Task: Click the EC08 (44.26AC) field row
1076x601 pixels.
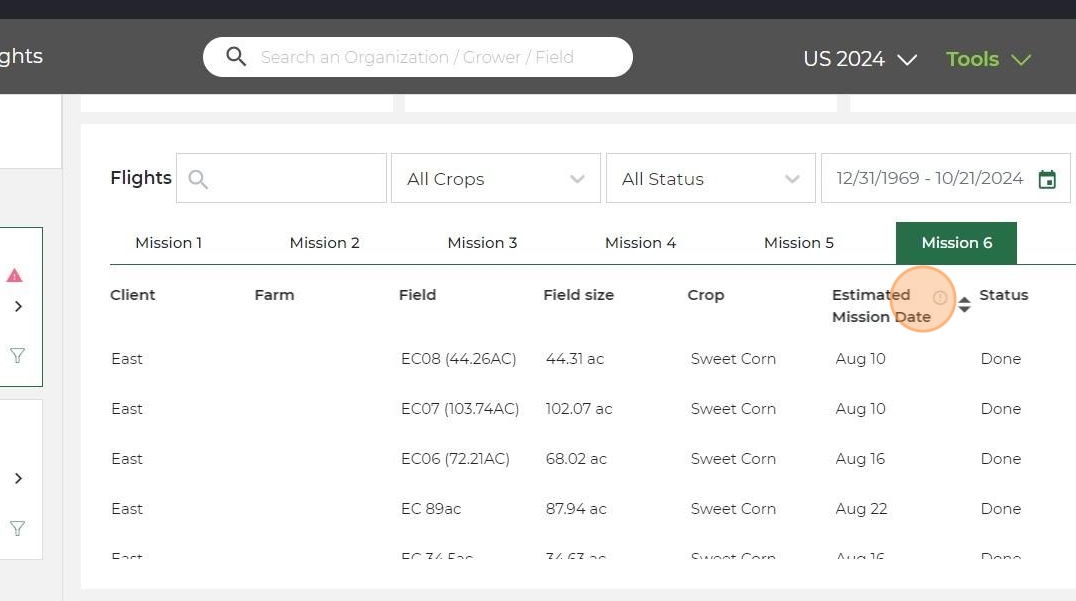Action: [x=458, y=359]
